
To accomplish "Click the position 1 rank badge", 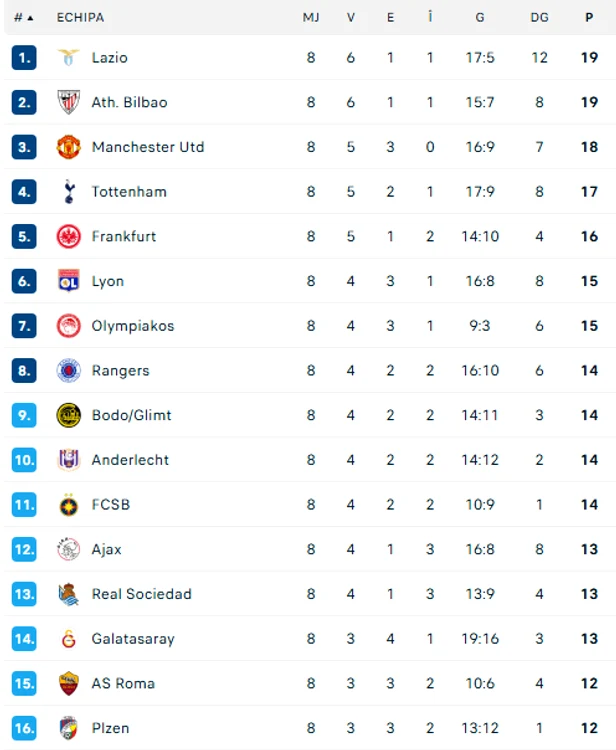I will (24, 57).
